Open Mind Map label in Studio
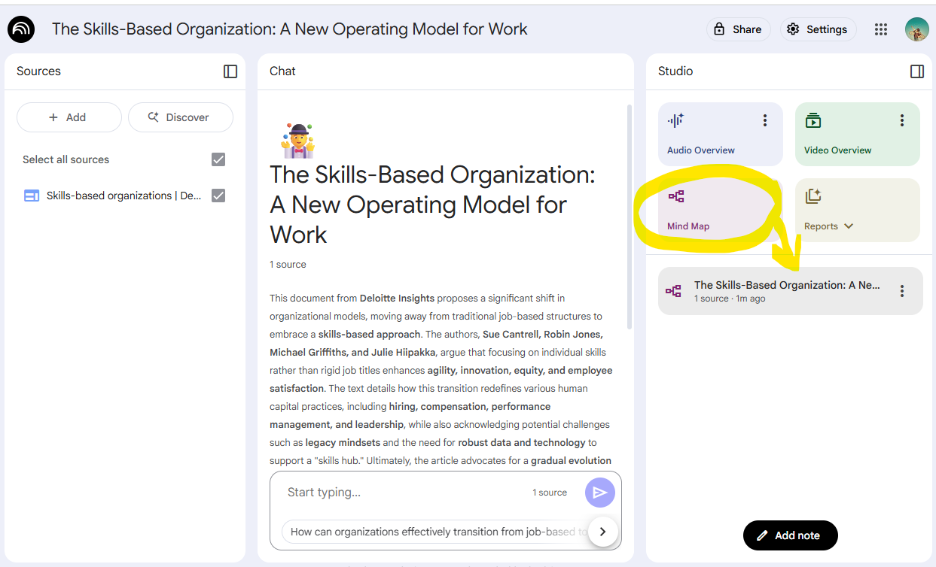Image resolution: width=936 pixels, height=567 pixels. [x=688, y=226]
